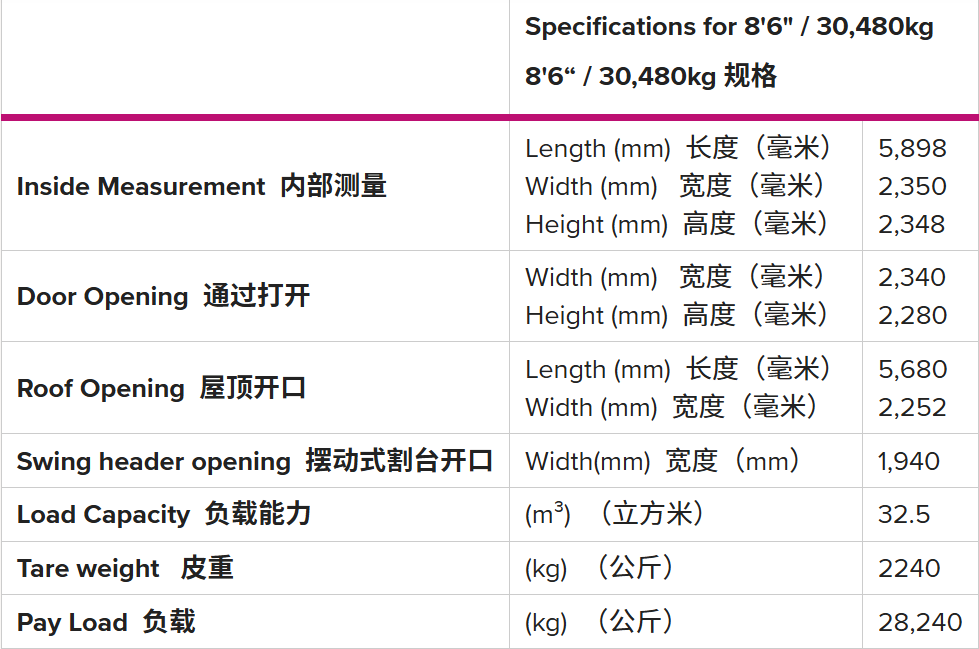Click the inside length value 5,898

[x=912, y=149]
